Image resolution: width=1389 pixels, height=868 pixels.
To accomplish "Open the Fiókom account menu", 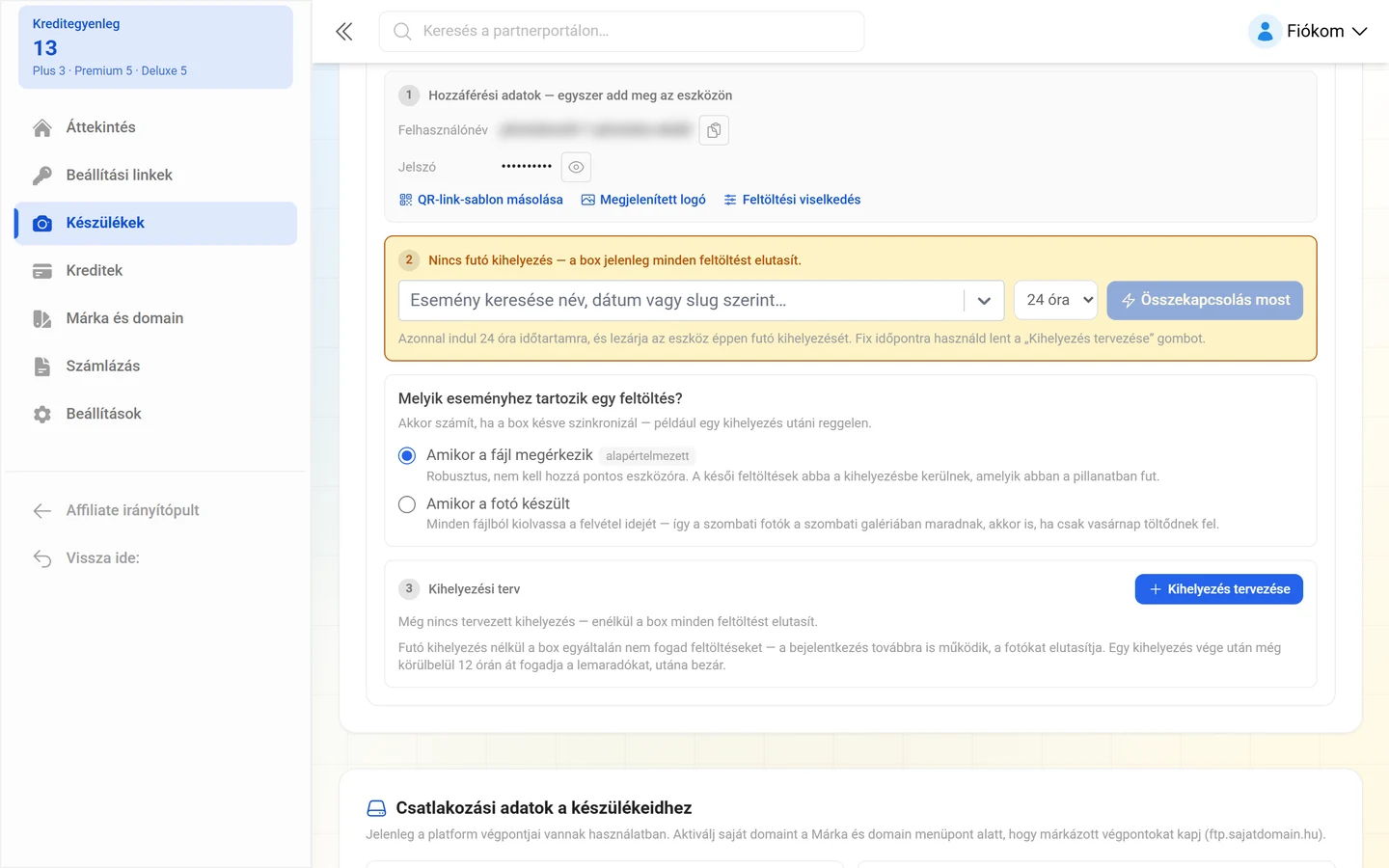I will [1309, 31].
